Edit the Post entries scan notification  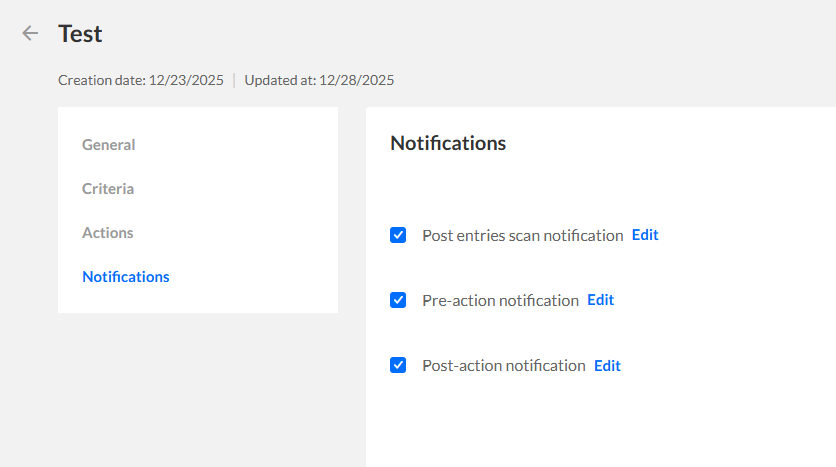(645, 235)
